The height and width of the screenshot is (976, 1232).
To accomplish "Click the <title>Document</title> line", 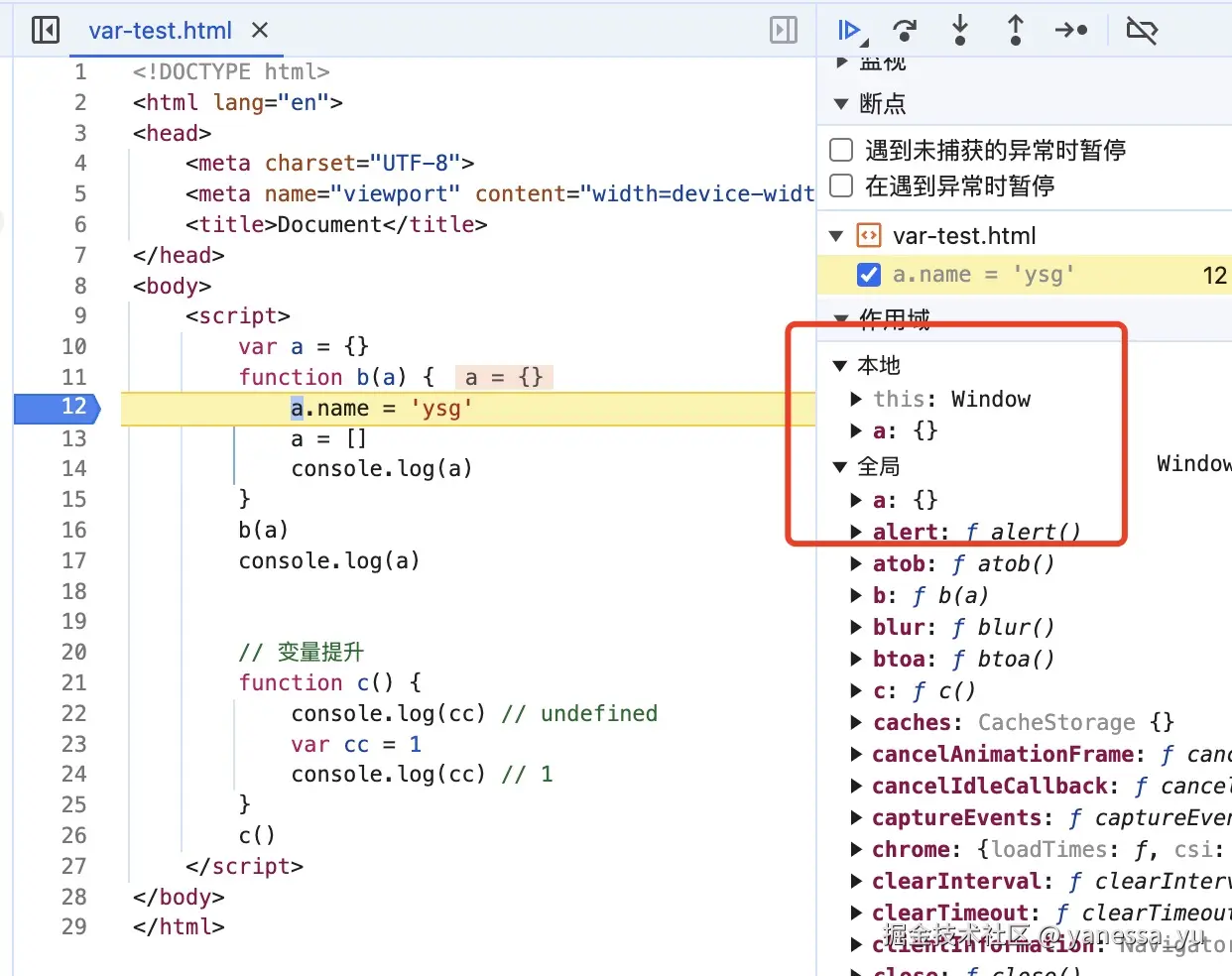I will [336, 224].
